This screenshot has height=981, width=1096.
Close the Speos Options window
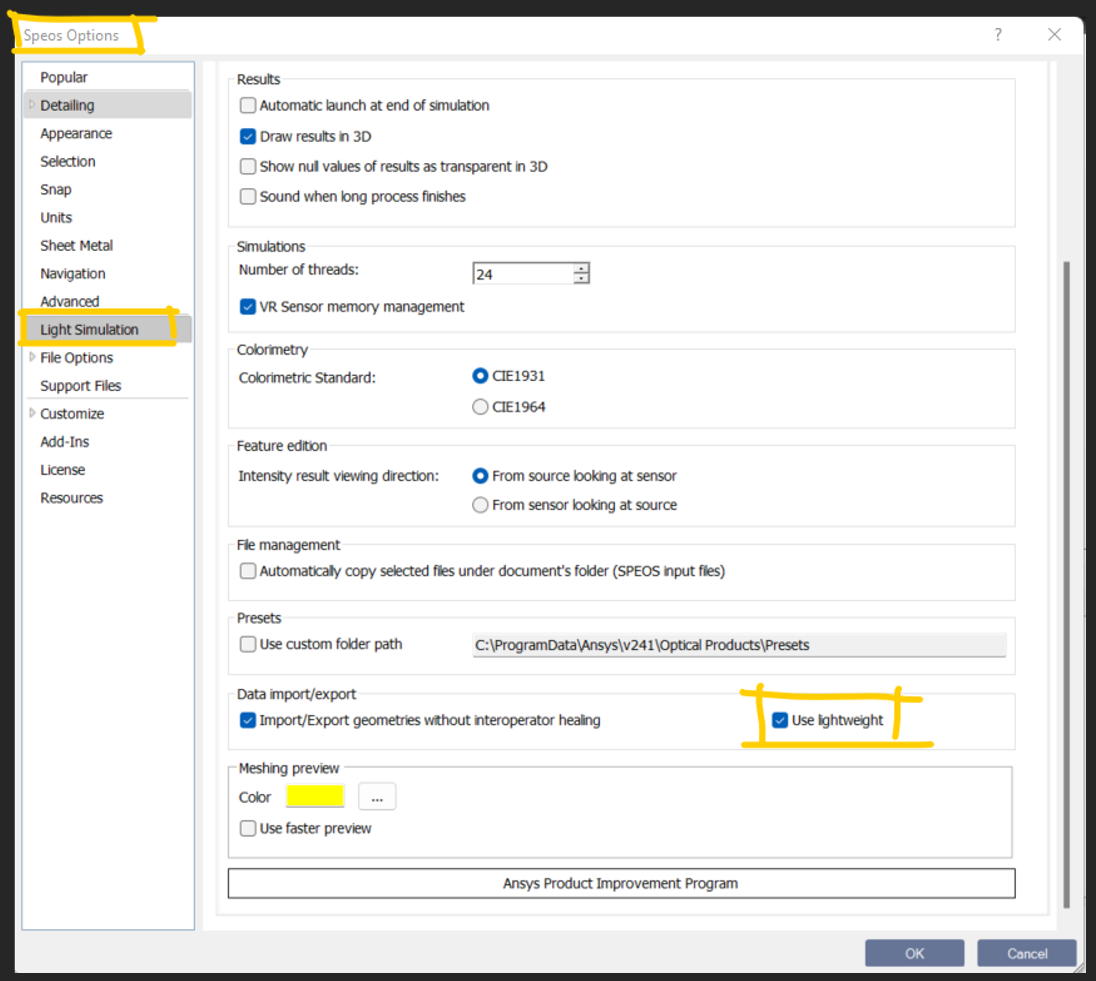1055,34
